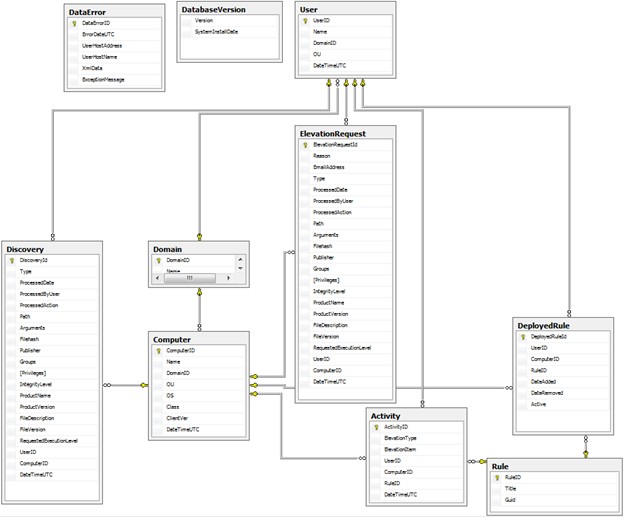Select the Version column in DatabaseVersion
The width and height of the screenshot is (624, 517).
pos(230,21)
